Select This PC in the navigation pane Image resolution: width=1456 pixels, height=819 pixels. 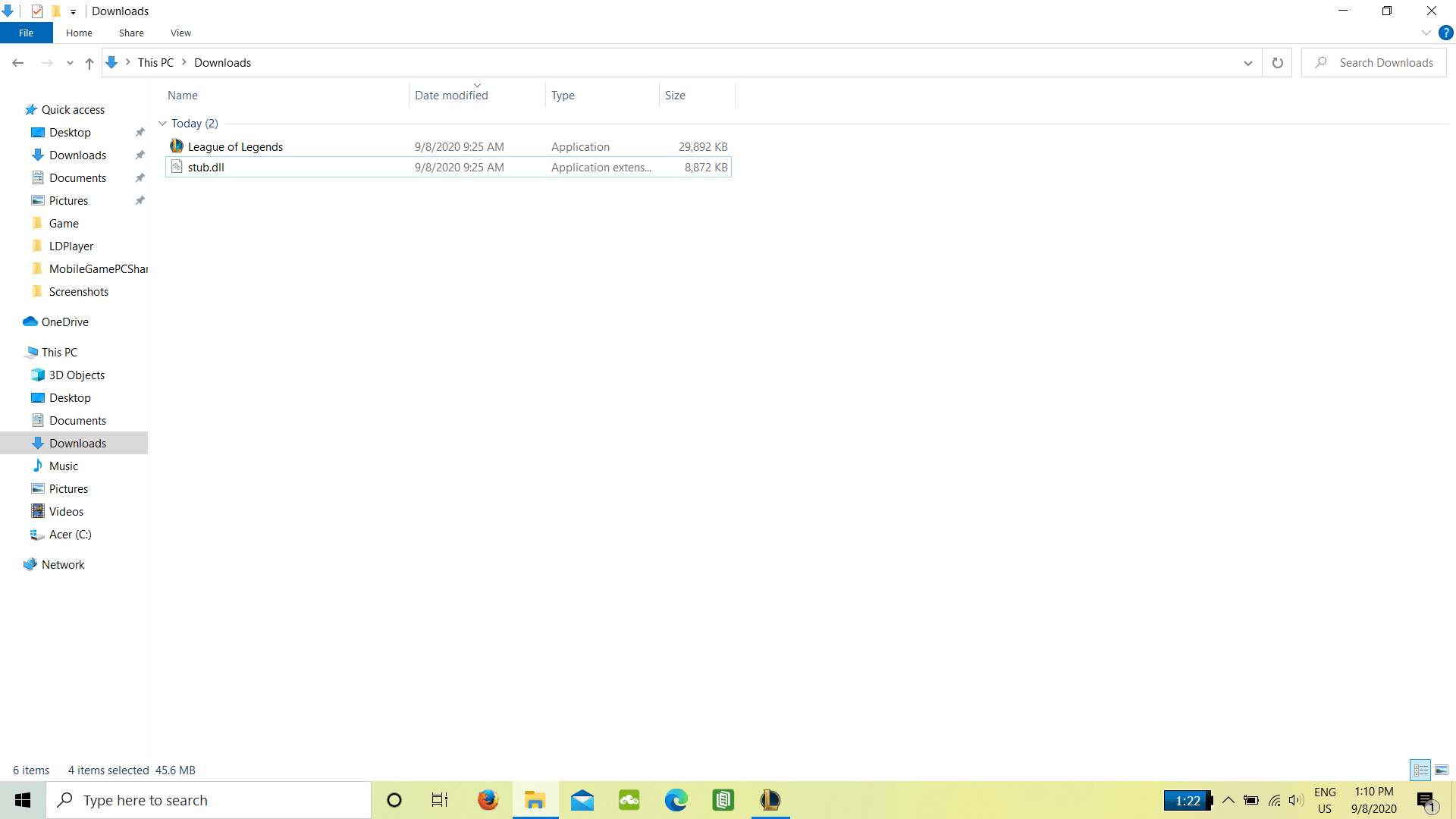(x=59, y=353)
